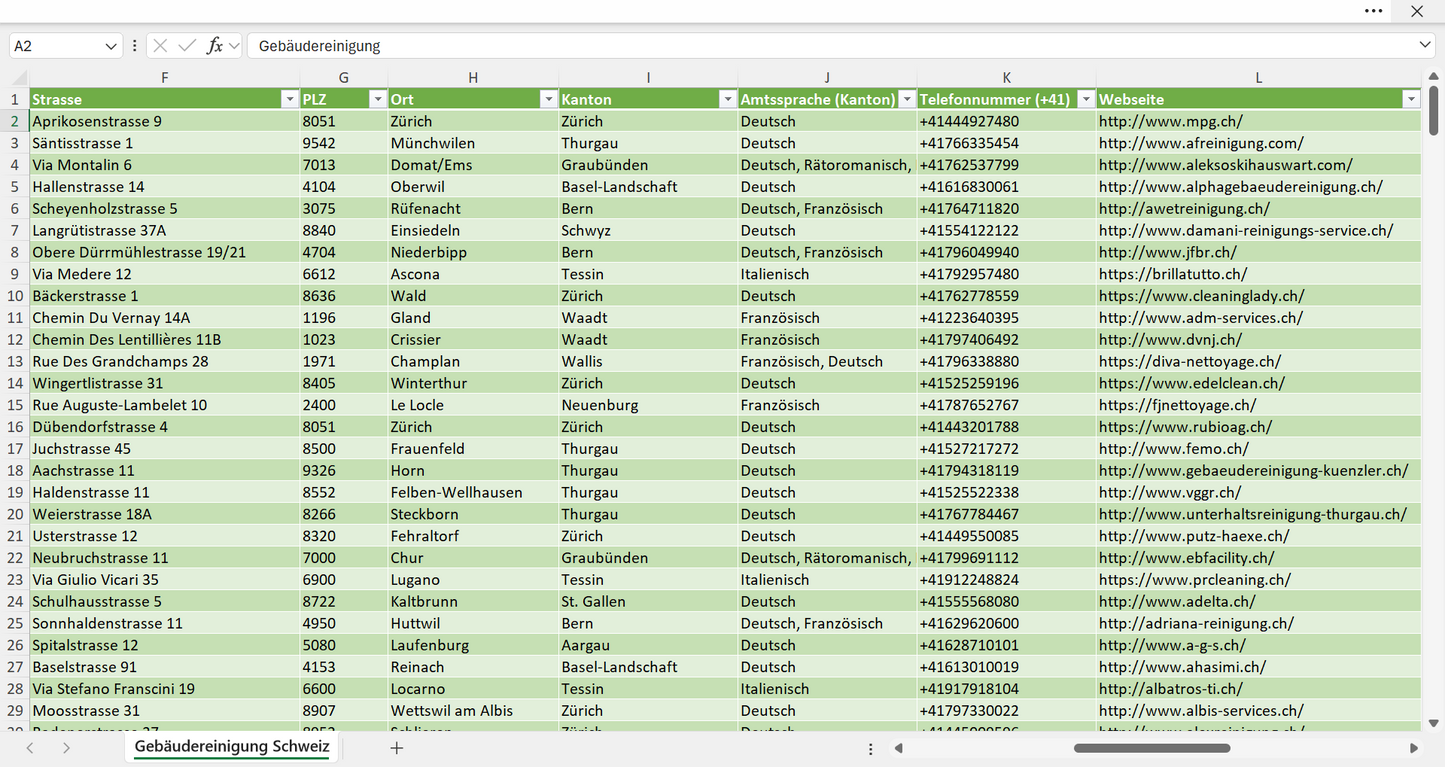
Task: Open the Kanton column filter dropdown
Action: point(727,99)
